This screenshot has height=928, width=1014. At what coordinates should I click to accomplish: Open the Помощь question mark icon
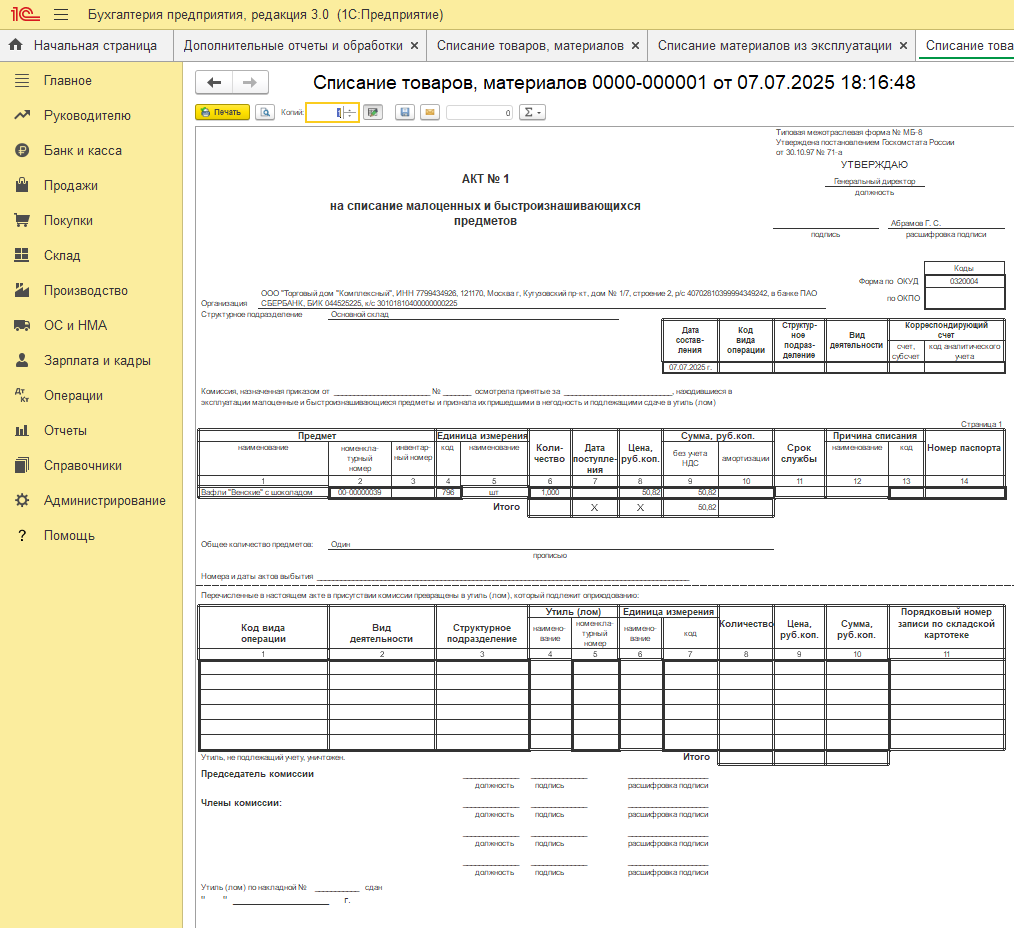(22, 535)
